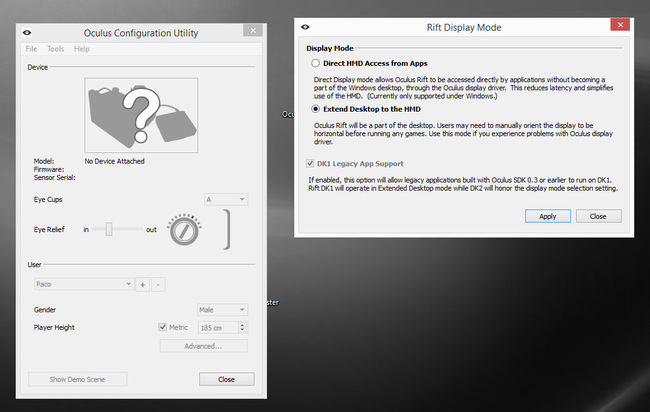Click the eye icon in Oculus Configuration Utility title bar
The height and width of the screenshot is (412, 650).
27,32
